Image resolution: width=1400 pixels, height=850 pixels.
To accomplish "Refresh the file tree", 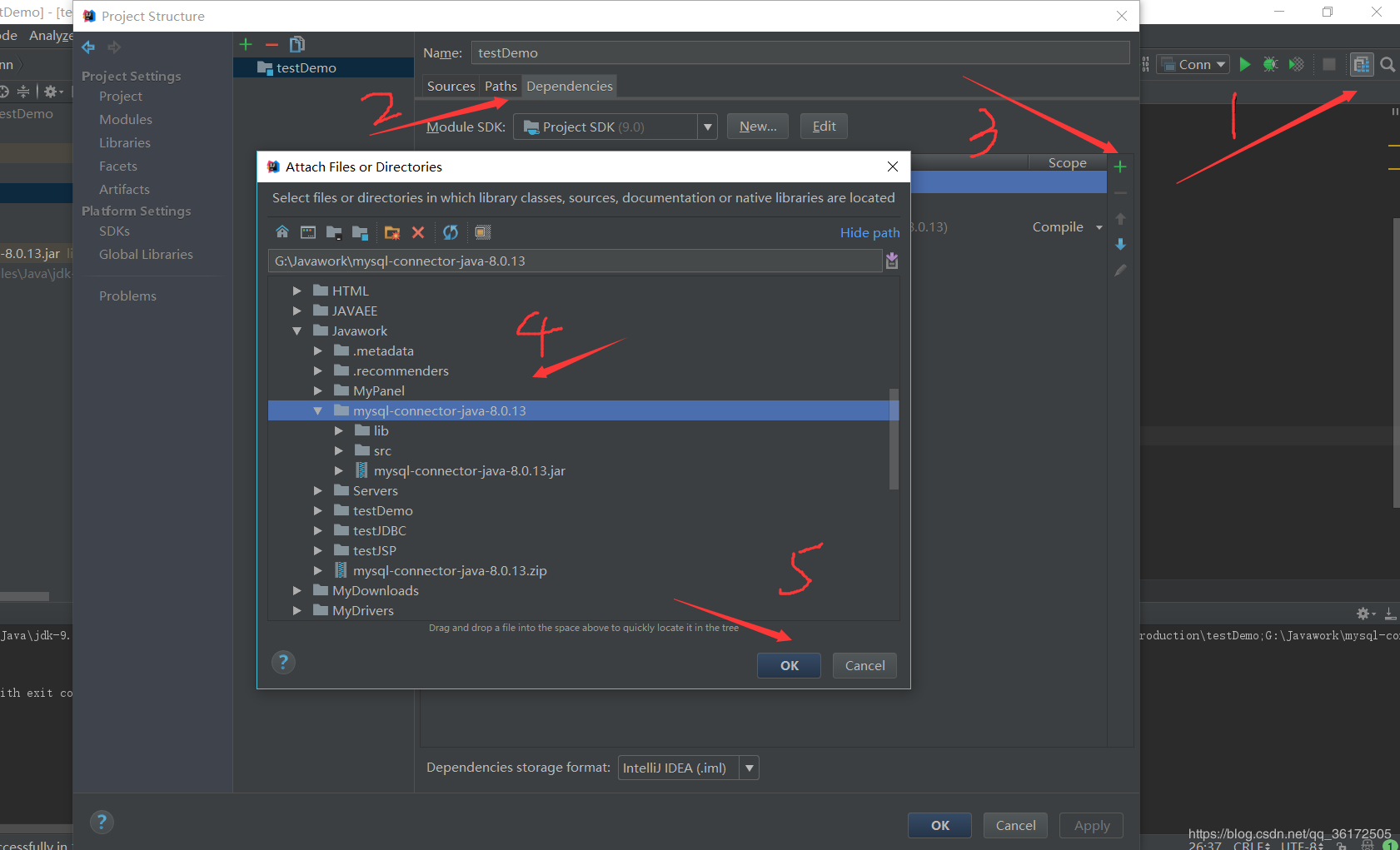I will tap(451, 232).
